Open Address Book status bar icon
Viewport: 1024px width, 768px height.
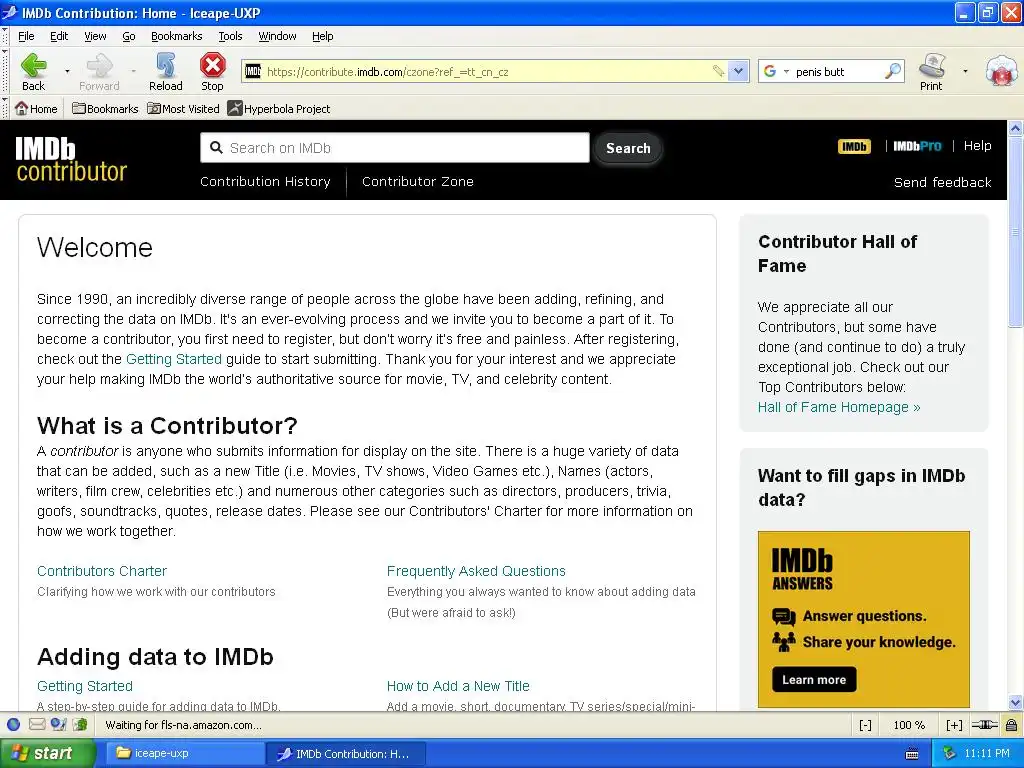click(x=80, y=724)
